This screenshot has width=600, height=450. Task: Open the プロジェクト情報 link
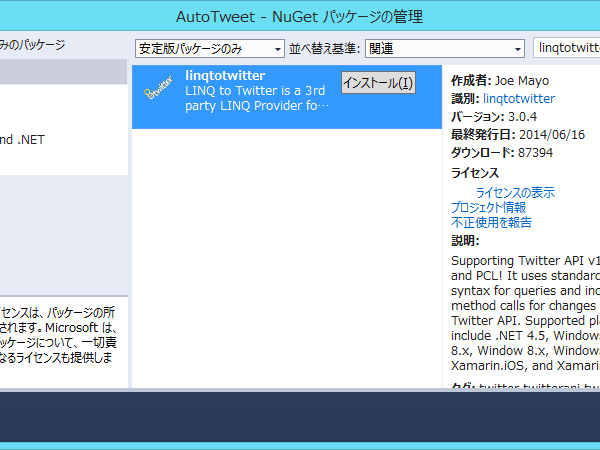click(489, 207)
